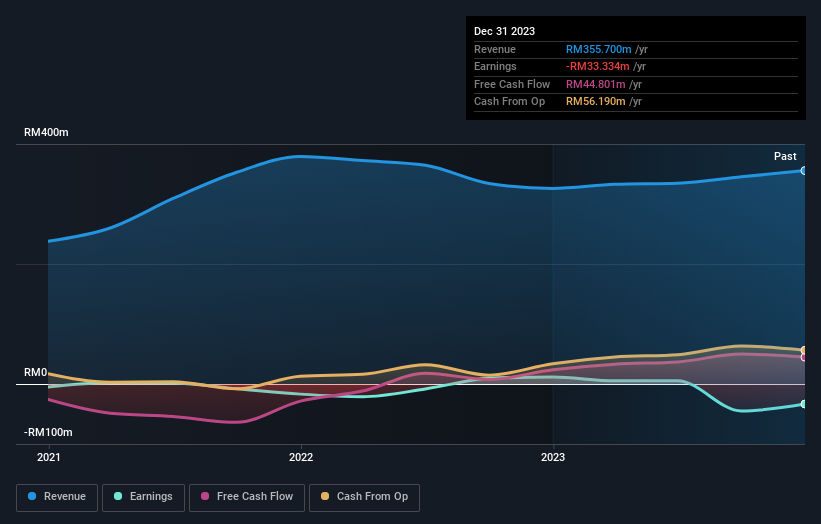
Task: Click the -RM33.334m earnings value
Action: 597,66
